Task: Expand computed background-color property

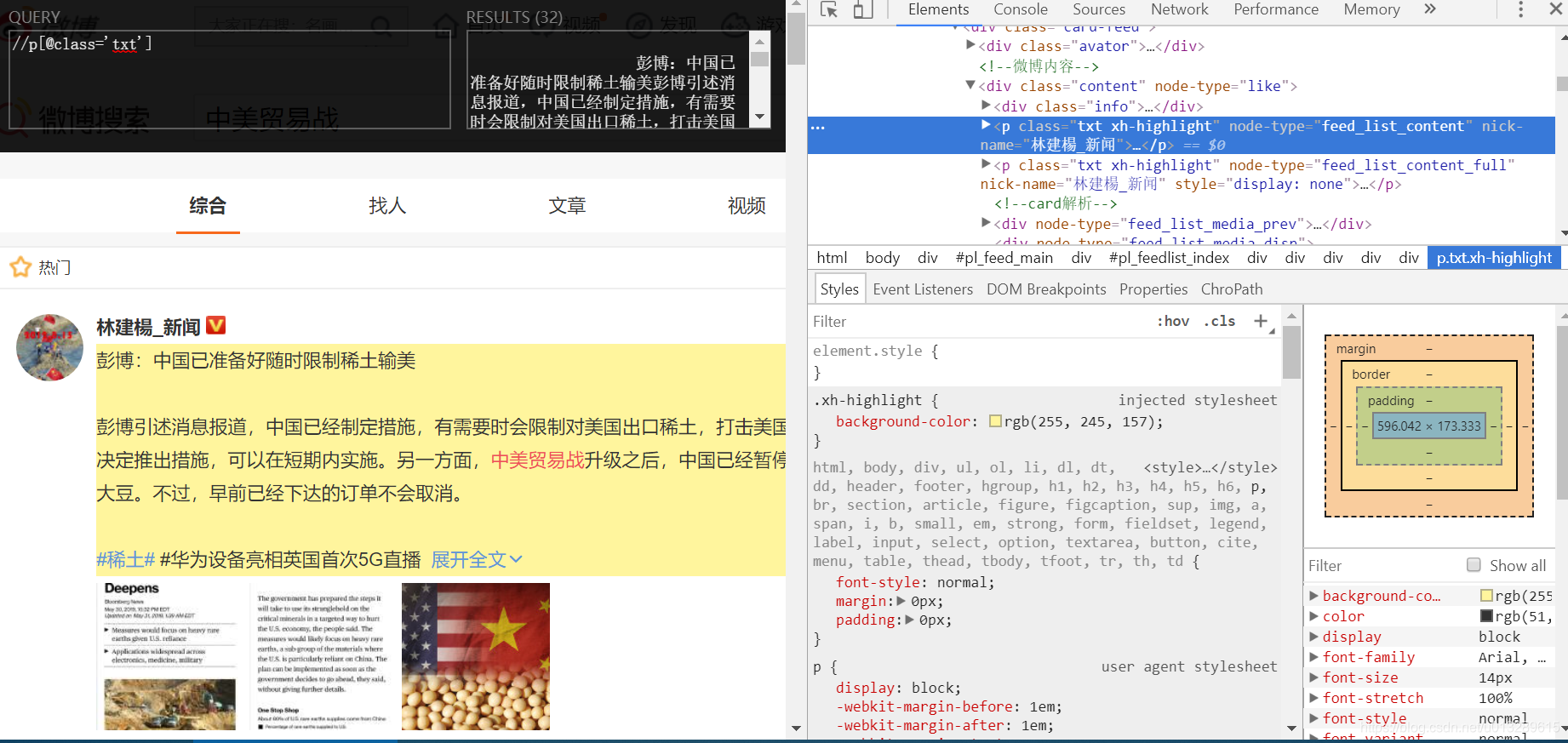Action: [1313, 596]
